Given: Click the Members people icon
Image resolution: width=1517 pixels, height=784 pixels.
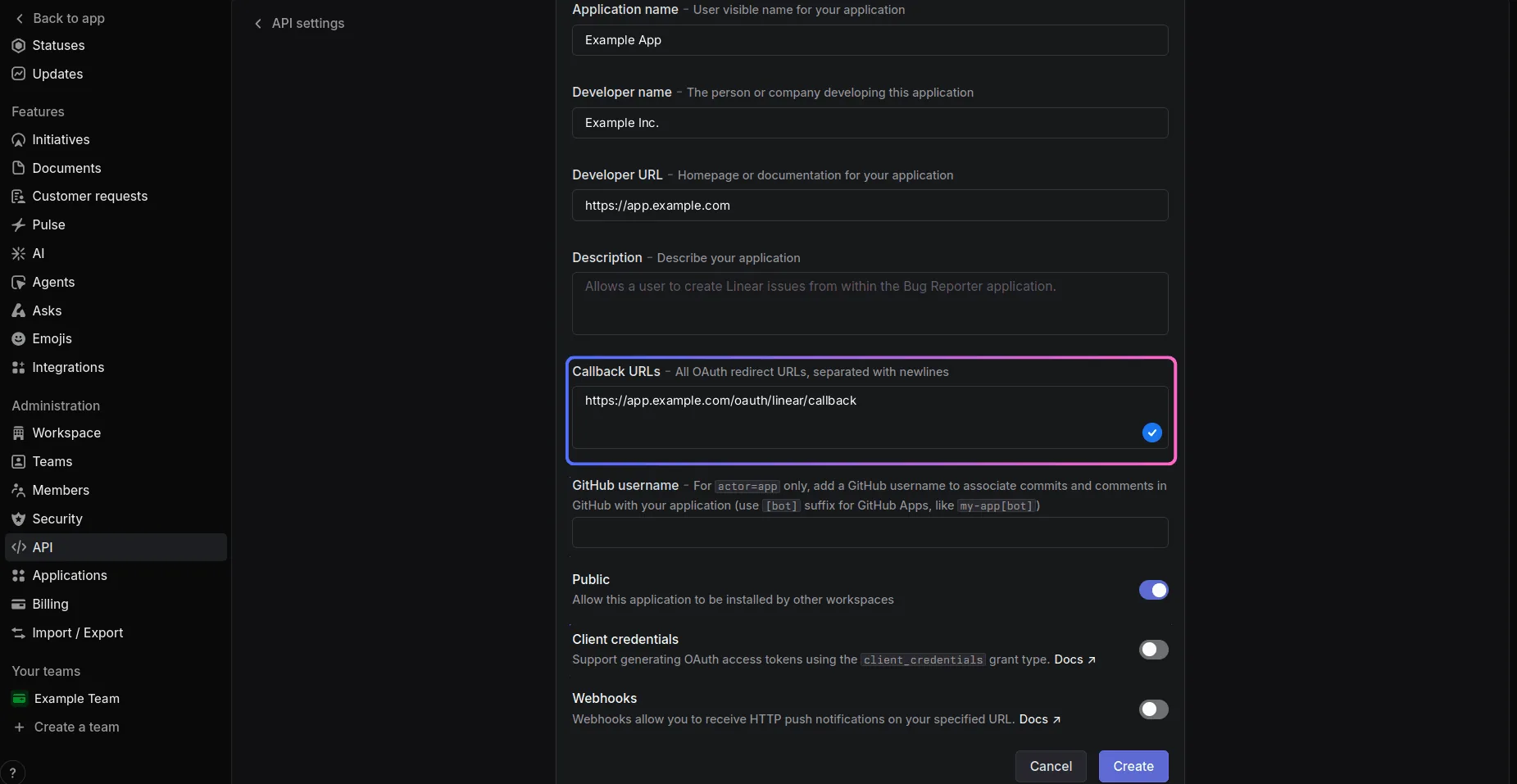Looking at the screenshot, I should (19, 490).
